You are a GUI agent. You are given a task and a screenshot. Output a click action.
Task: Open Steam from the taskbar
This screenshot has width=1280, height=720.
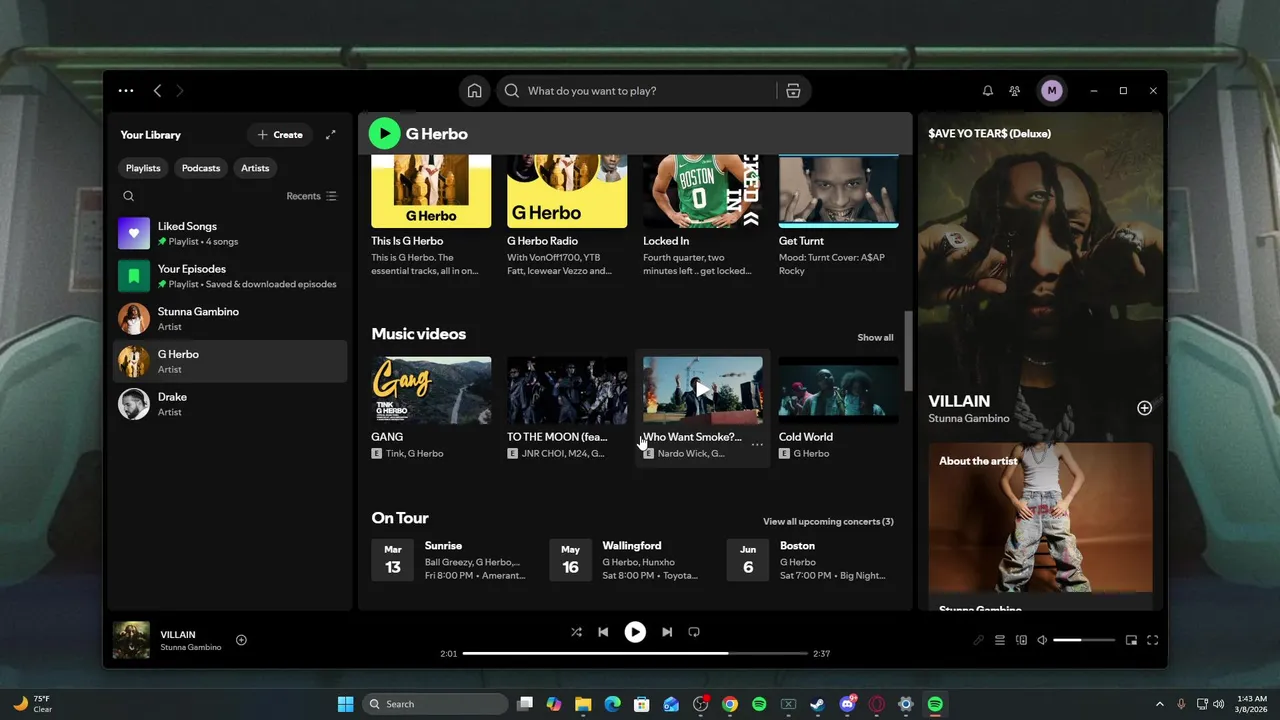click(817, 704)
